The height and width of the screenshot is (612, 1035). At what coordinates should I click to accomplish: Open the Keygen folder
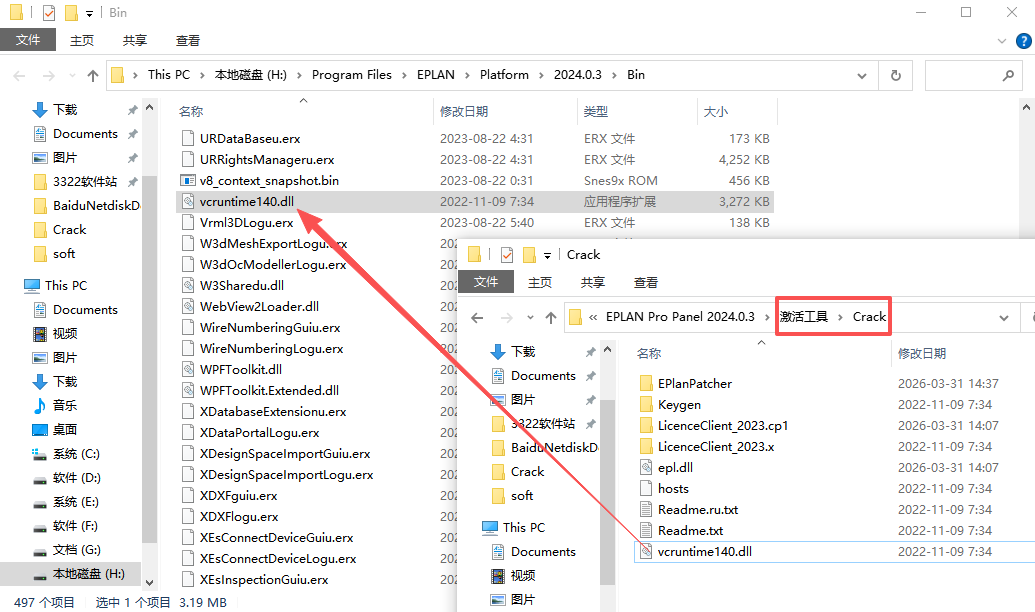(x=679, y=405)
